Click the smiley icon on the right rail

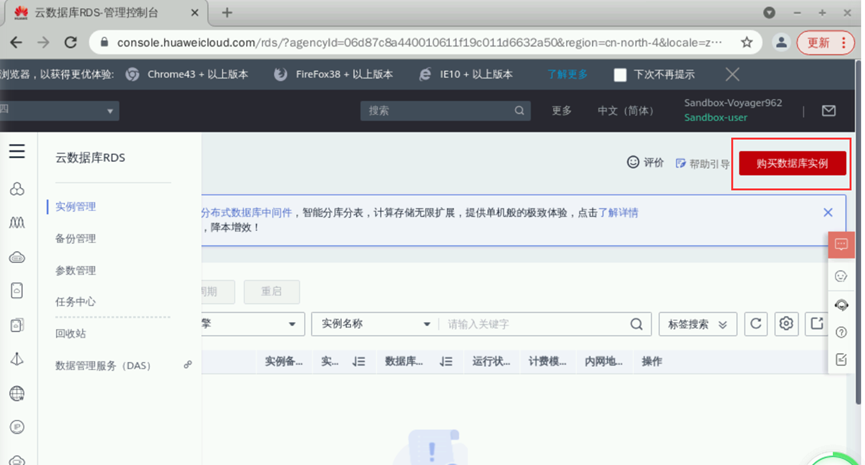tap(841, 276)
